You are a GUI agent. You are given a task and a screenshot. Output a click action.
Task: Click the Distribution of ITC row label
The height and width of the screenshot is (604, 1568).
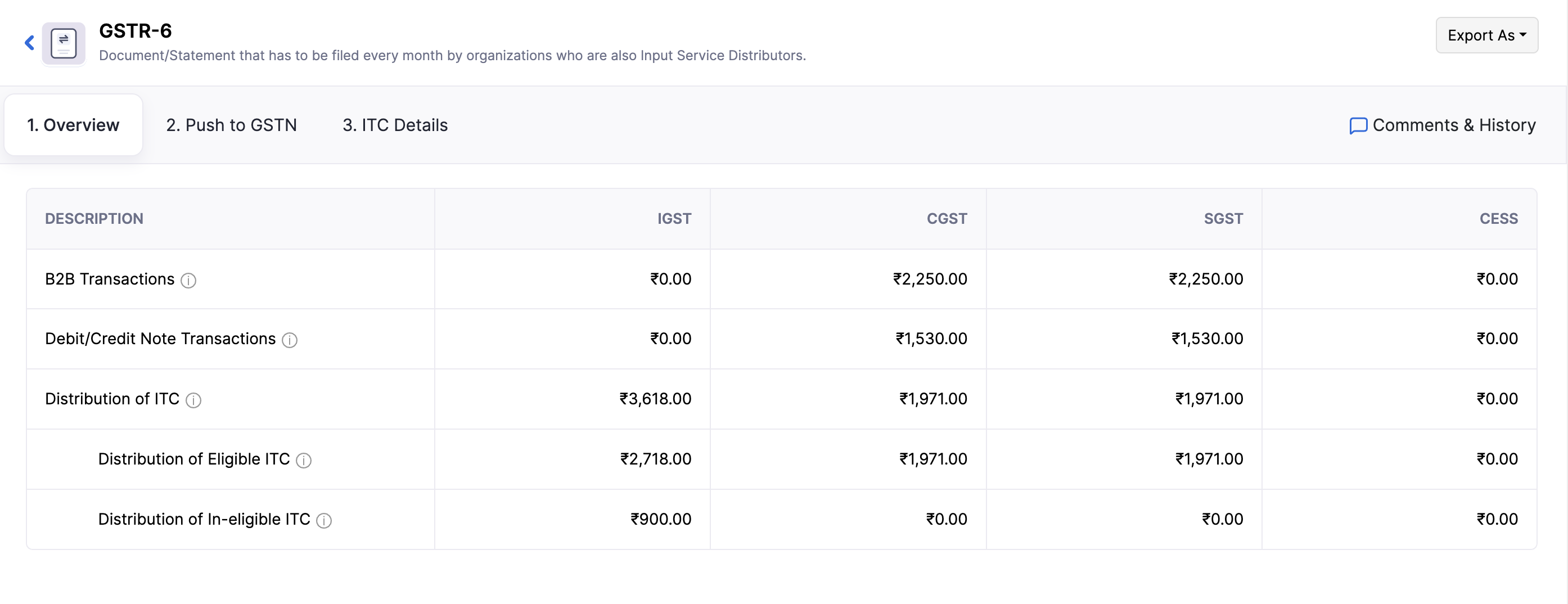point(112,399)
